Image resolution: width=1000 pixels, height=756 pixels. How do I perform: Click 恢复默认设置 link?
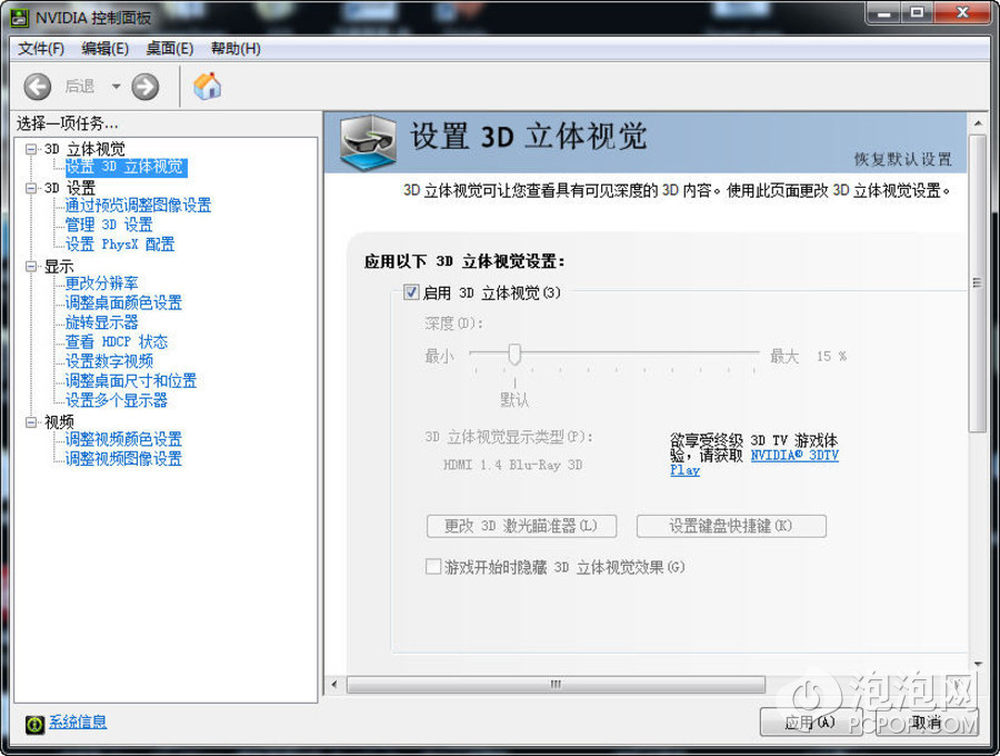[902, 159]
